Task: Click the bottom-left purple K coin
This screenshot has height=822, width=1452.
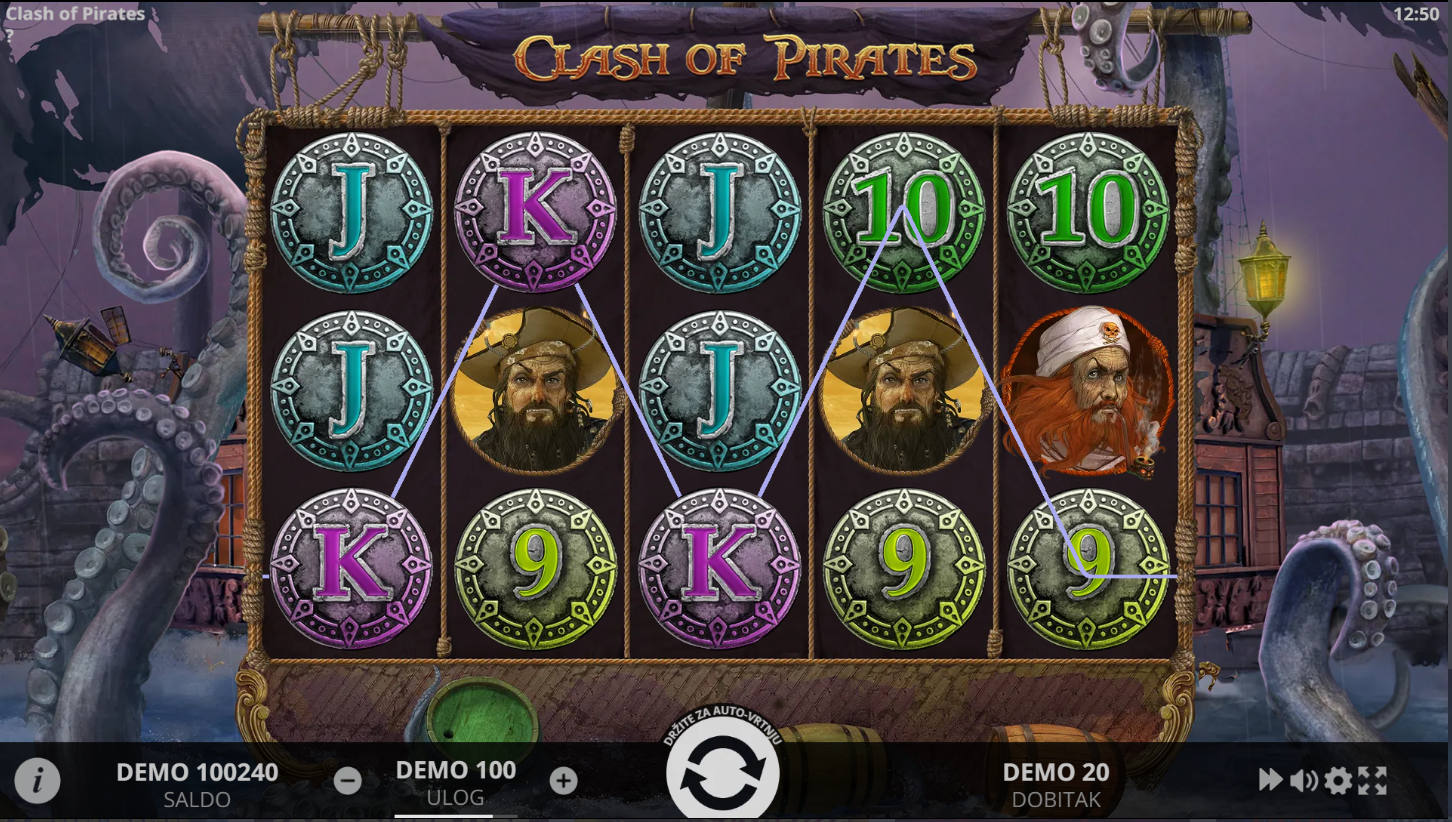Action: pyautogui.click(x=351, y=568)
